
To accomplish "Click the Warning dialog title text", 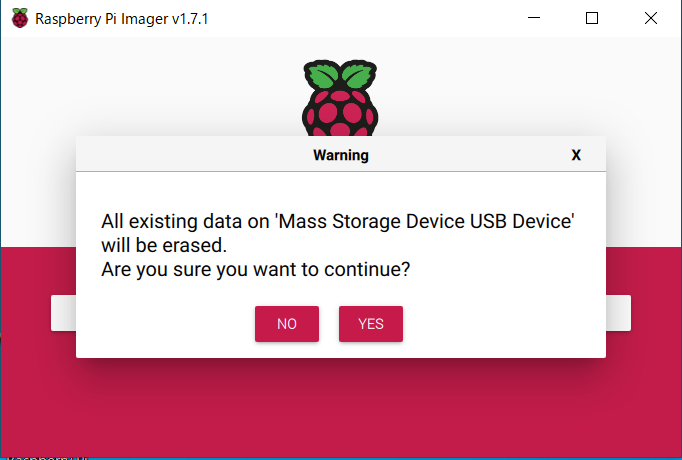I will (x=341, y=155).
